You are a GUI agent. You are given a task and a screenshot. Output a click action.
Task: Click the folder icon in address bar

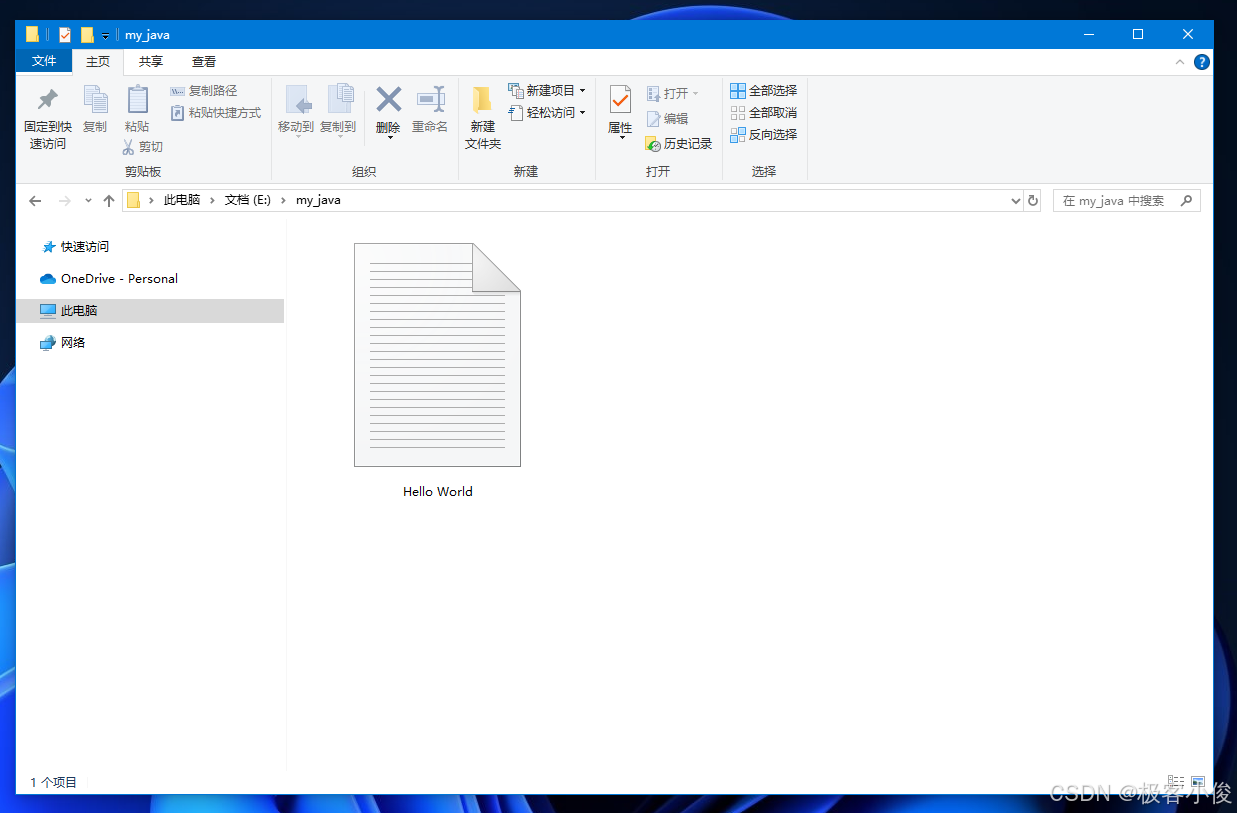coord(133,200)
